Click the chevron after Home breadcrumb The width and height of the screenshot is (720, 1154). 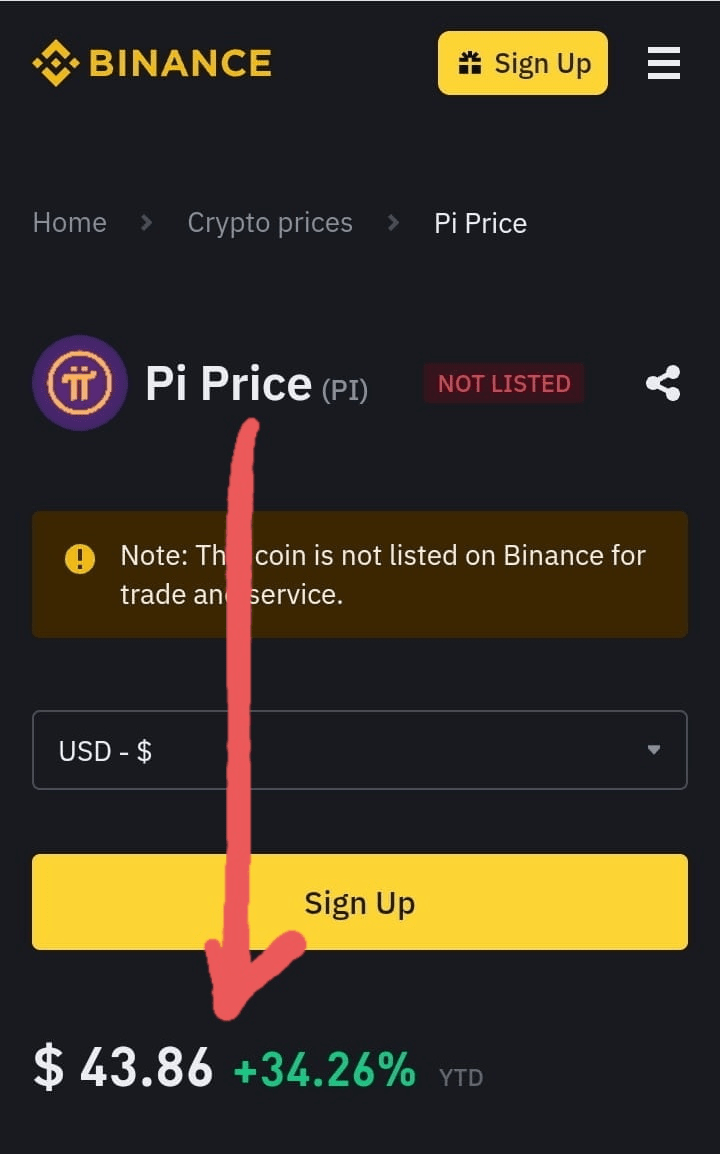(x=146, y=222)
